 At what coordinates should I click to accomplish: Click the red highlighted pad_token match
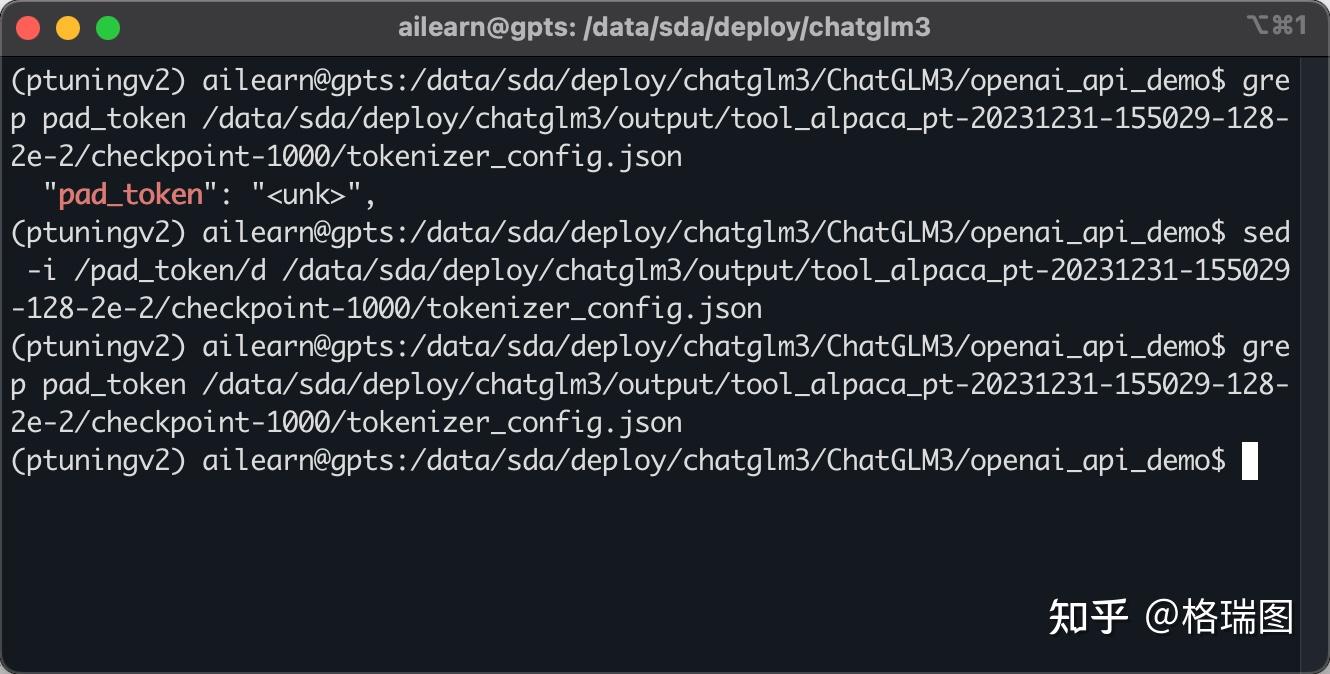coord(130,195)
